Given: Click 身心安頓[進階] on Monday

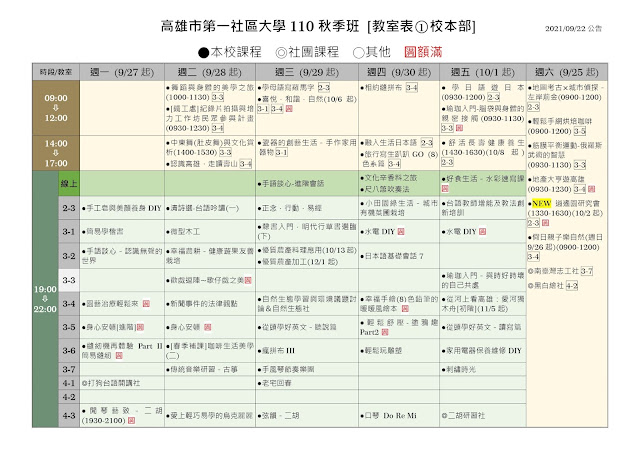Looking at the screenshot, I should [109, 327].
